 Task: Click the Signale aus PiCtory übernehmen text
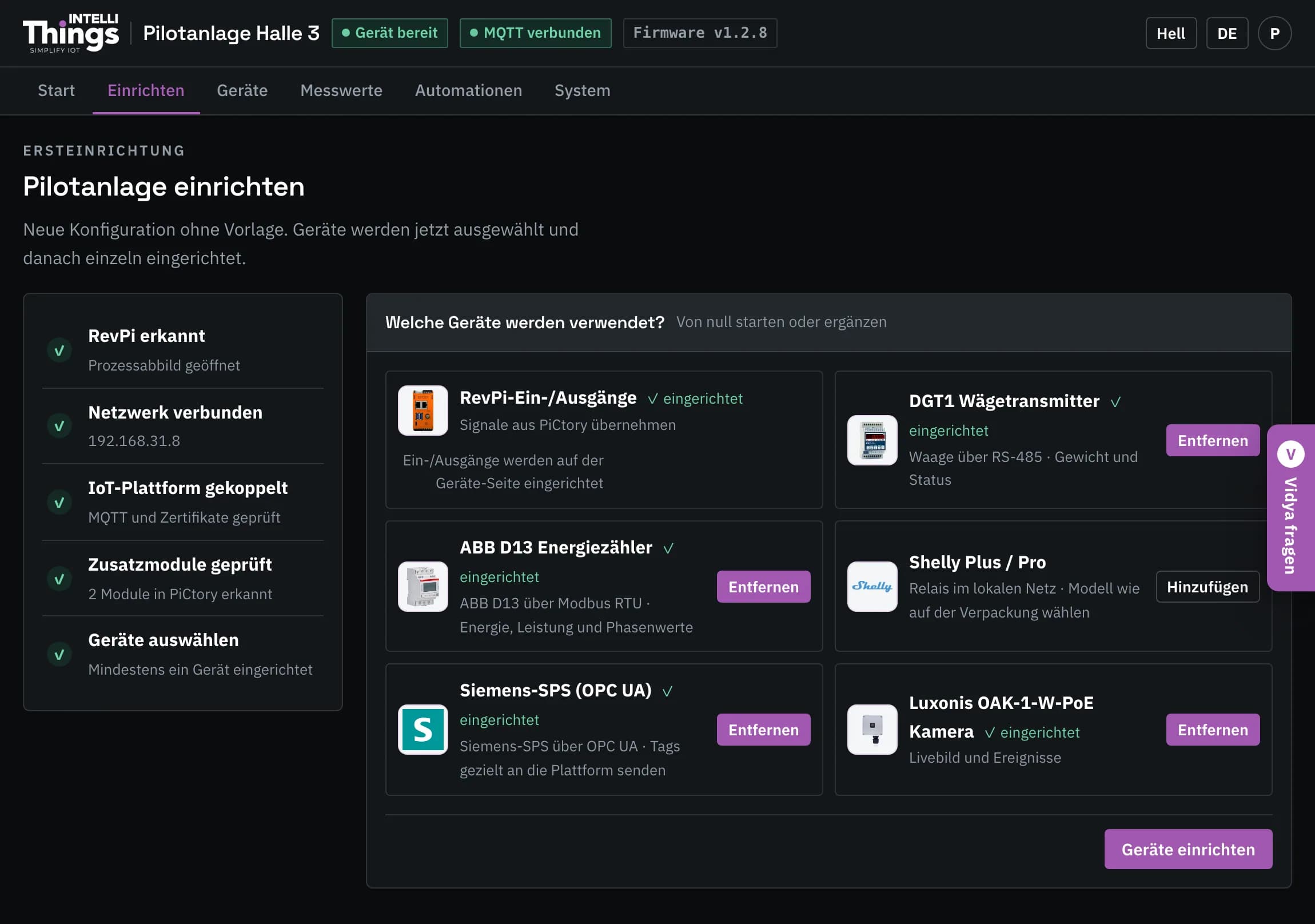click(568, 425)
